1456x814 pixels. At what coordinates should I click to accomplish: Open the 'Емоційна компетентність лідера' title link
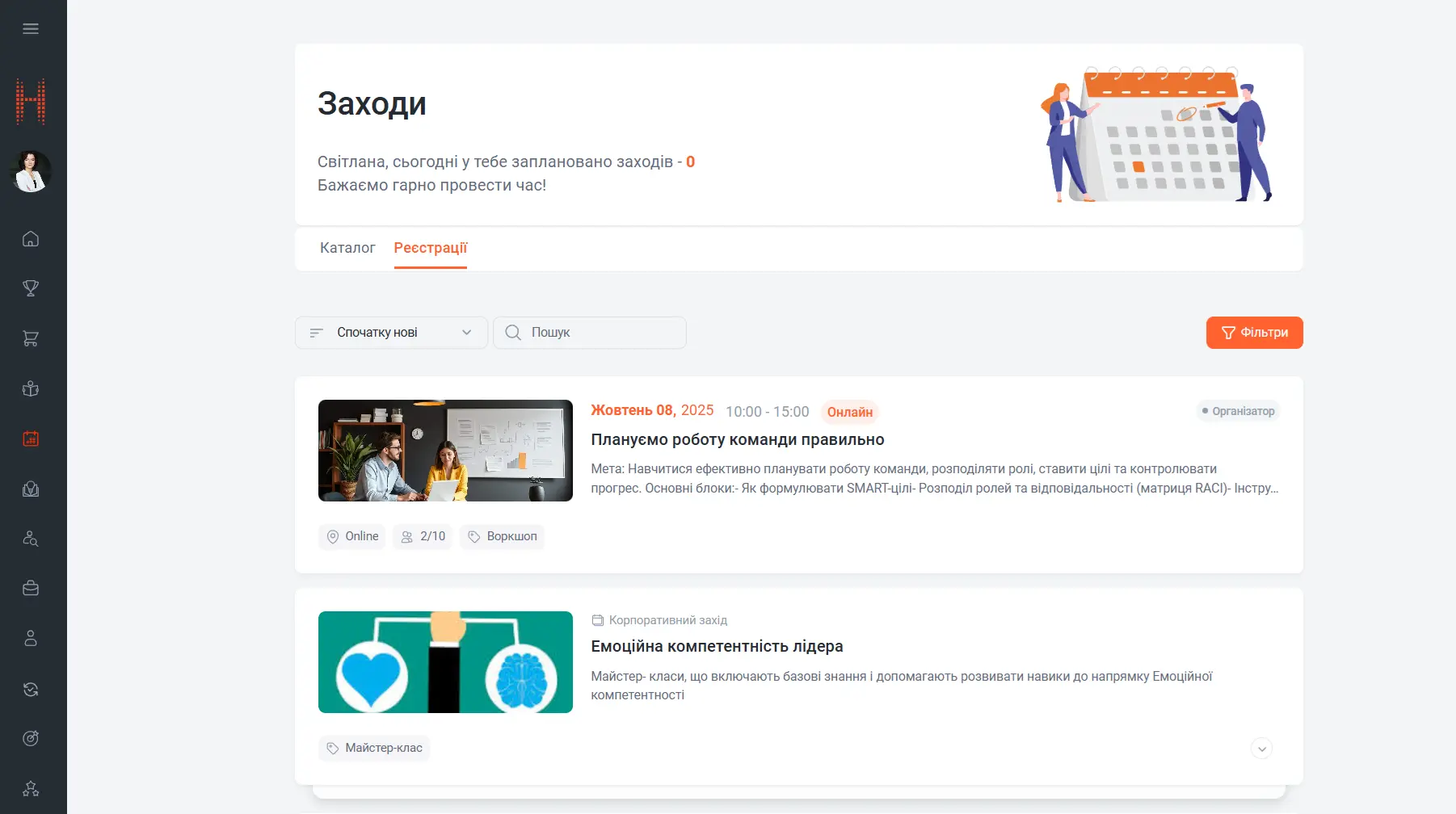717,647
